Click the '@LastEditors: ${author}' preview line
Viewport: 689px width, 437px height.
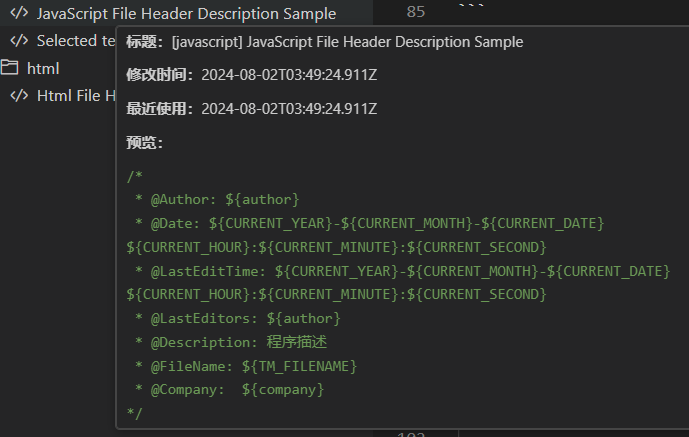tap(238, 319)
